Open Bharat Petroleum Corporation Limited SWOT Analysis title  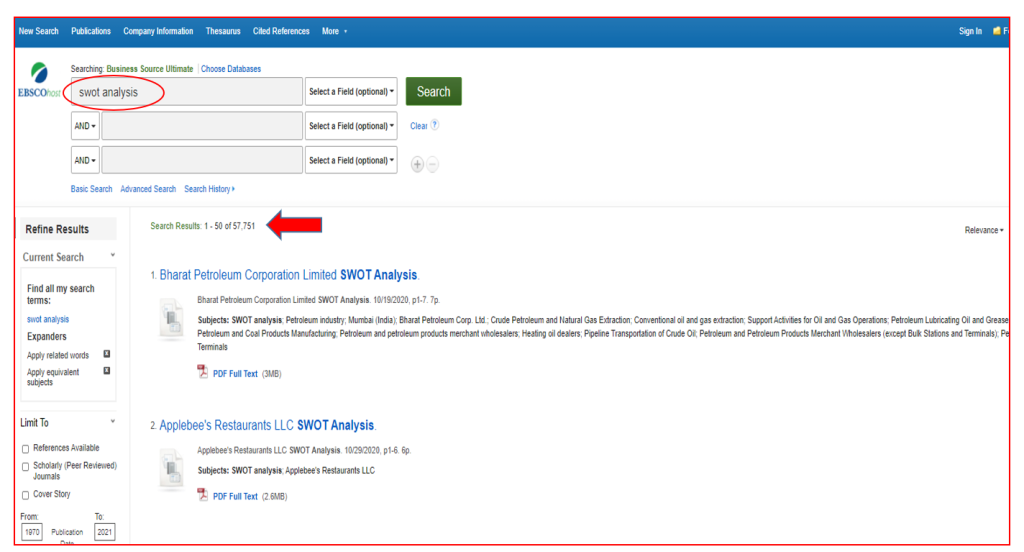point(288,275)
